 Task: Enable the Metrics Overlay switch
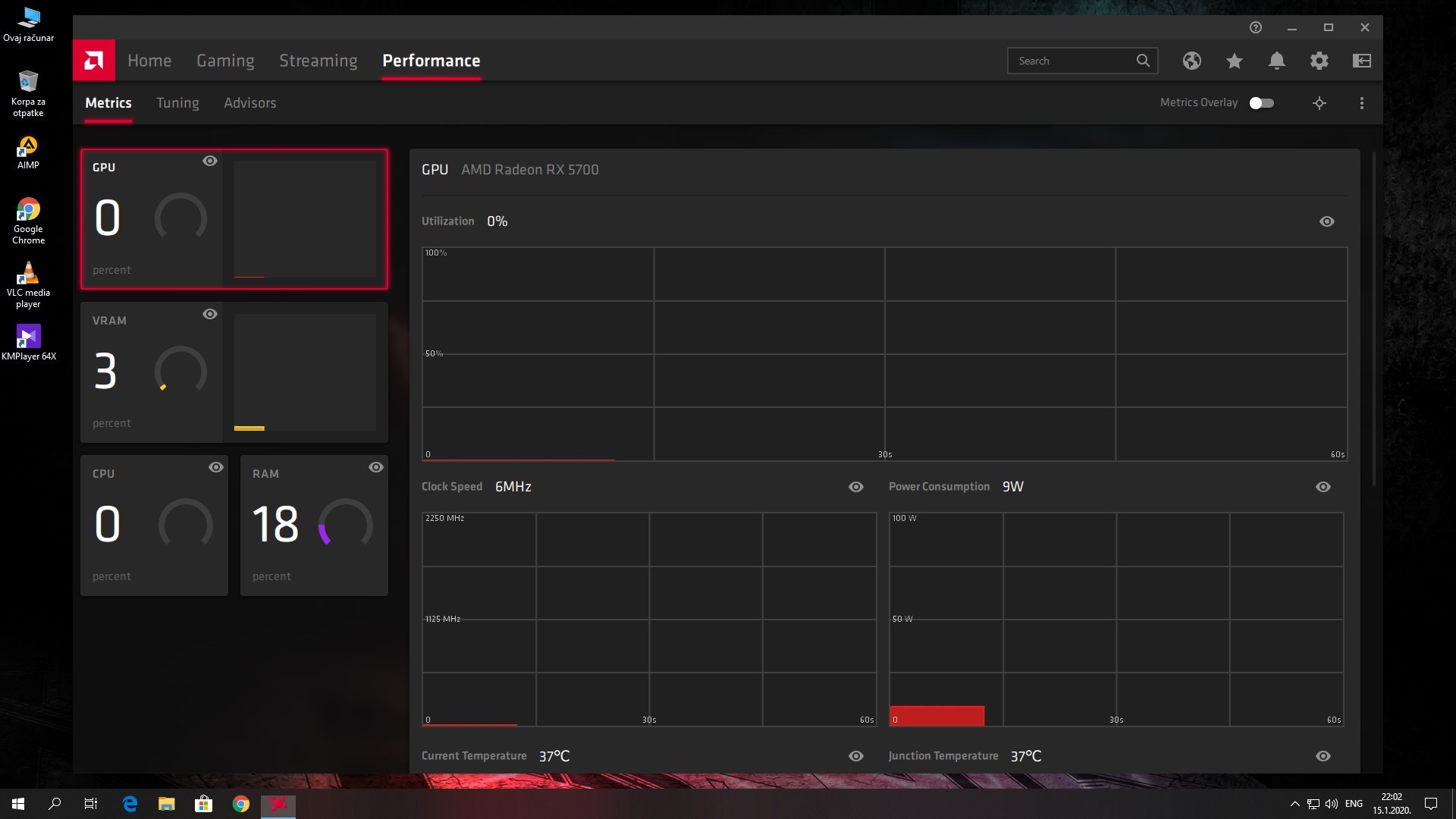point(1261,103)
